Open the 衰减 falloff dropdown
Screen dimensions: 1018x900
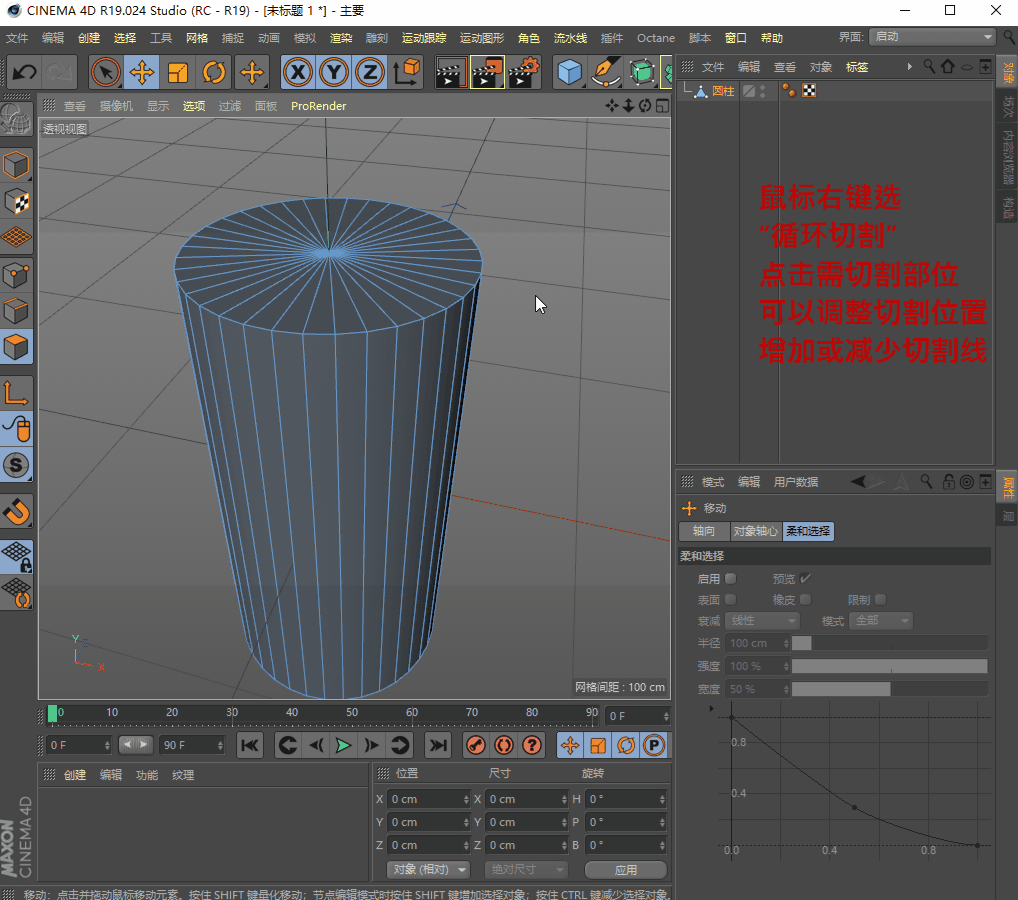[763, 621]
